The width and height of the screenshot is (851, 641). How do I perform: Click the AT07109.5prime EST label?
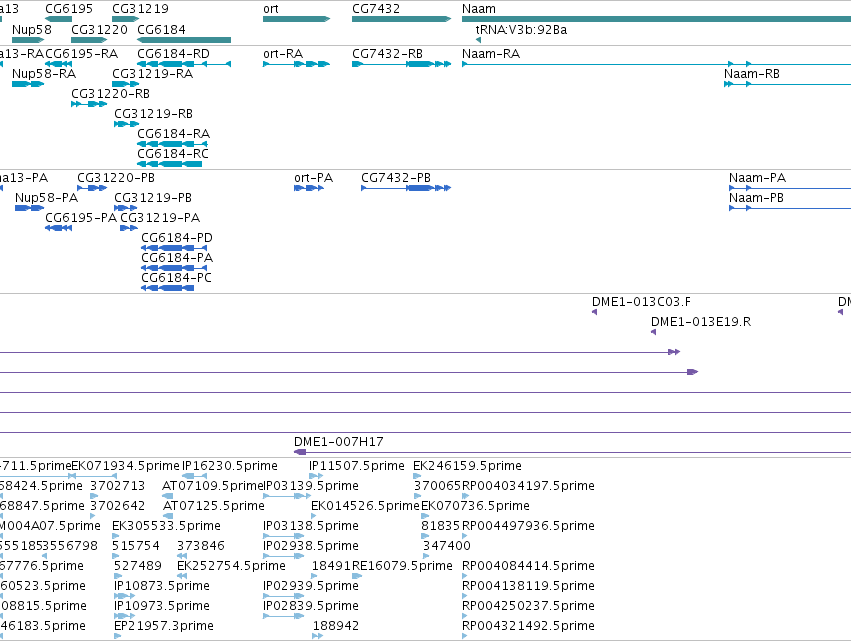click(x=212, y=486)
